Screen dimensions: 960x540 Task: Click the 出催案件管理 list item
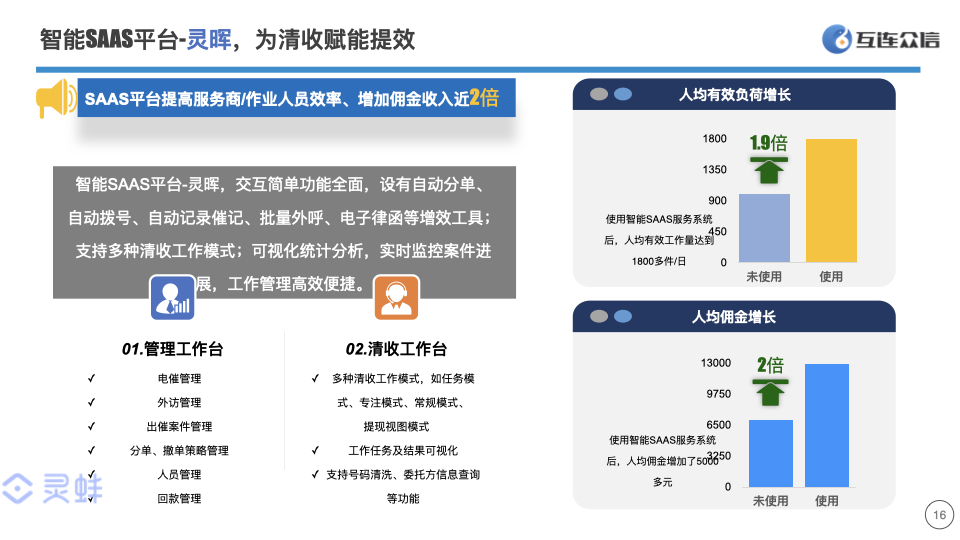[179, 426]
